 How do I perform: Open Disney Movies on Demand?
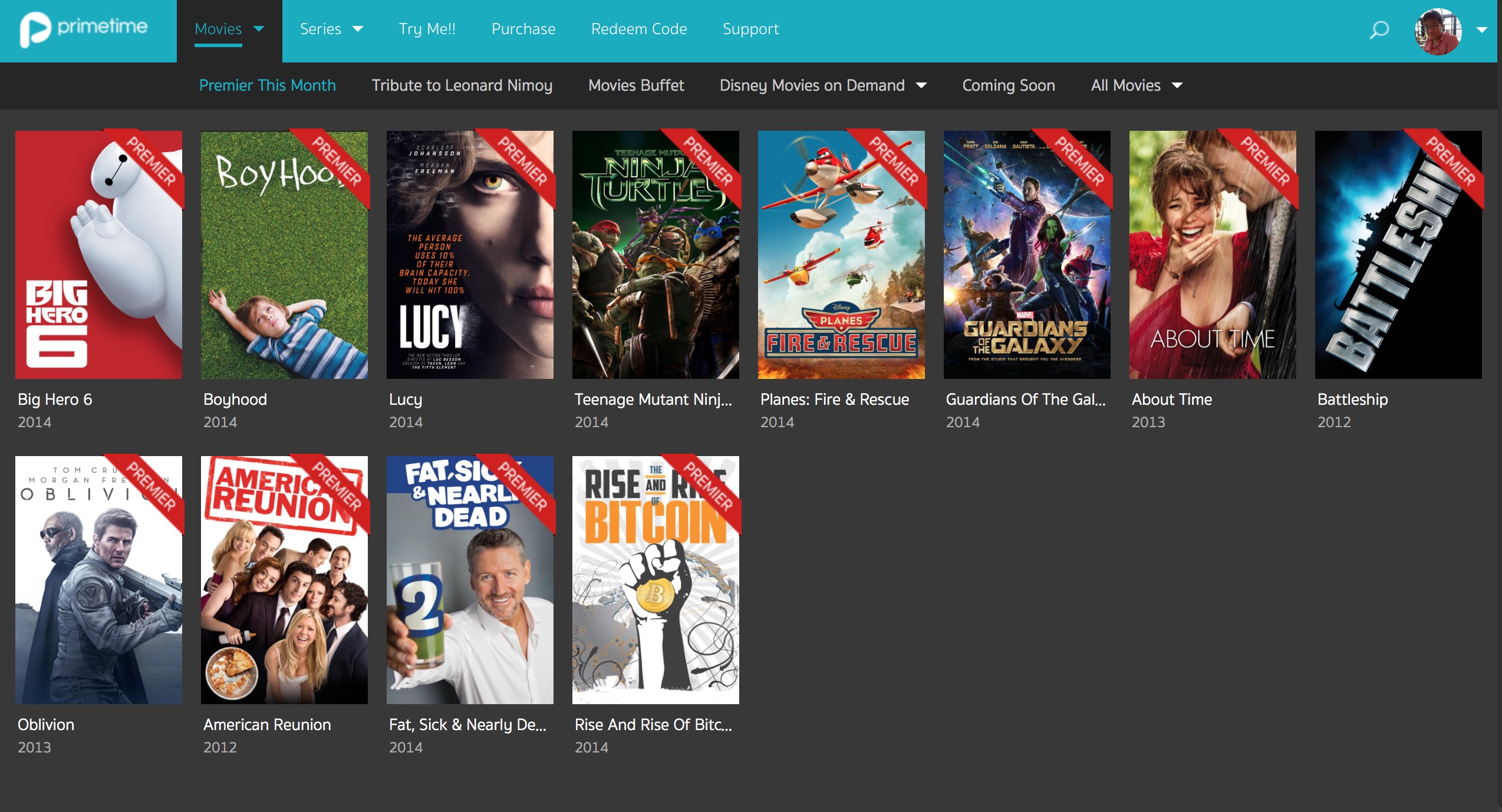[x=812, y=85]
